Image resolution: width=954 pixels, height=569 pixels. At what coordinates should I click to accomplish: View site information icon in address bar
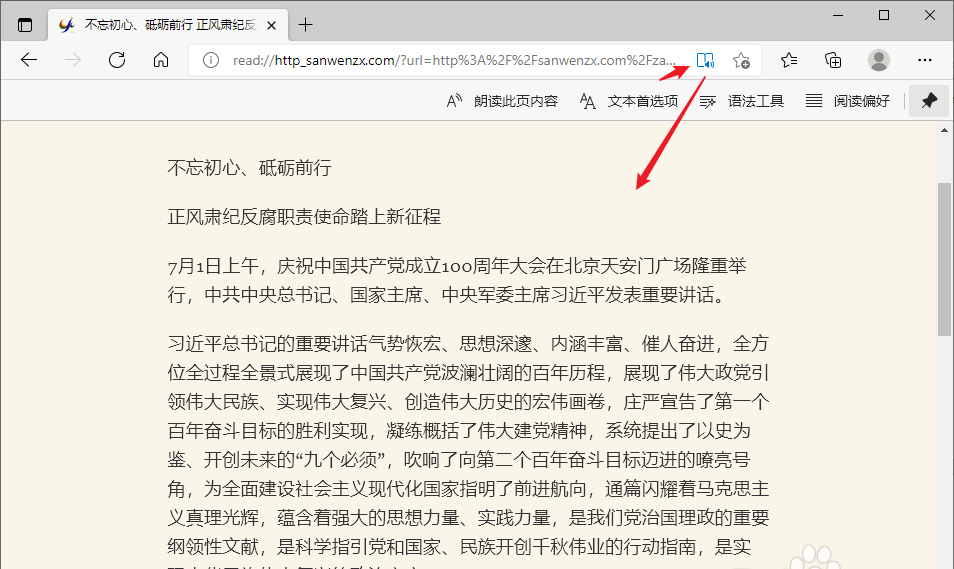[211, 60]
